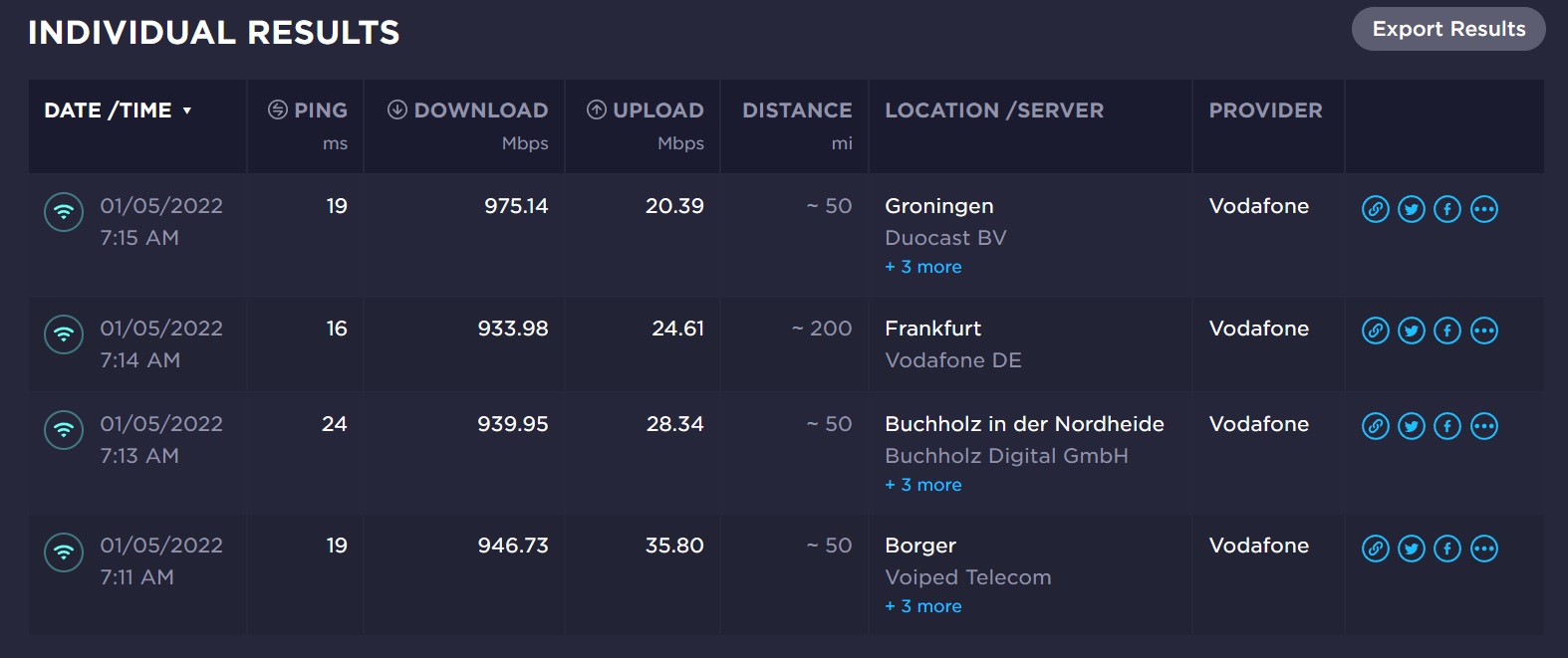Sort by the Upload column header
This screenshot has height=658, width=1568.
pos(646,110)
